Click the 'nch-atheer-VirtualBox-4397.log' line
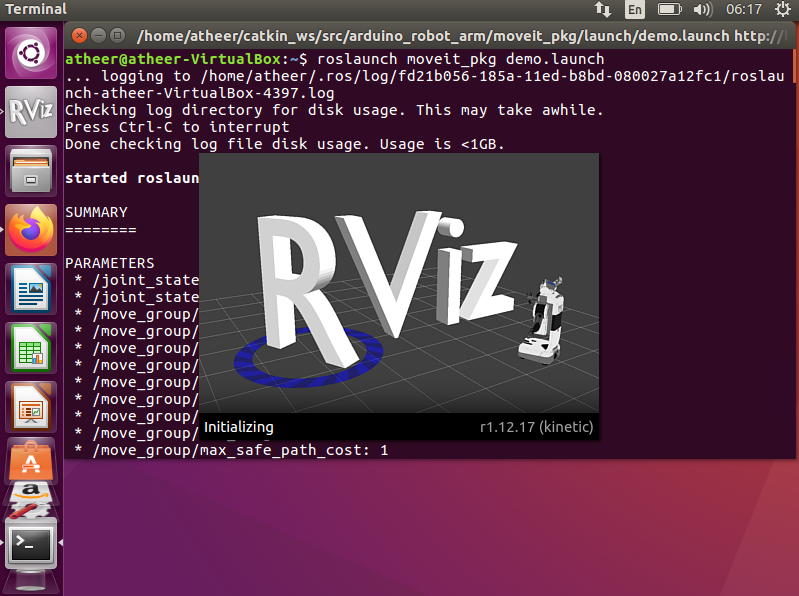 coord(199,93)
